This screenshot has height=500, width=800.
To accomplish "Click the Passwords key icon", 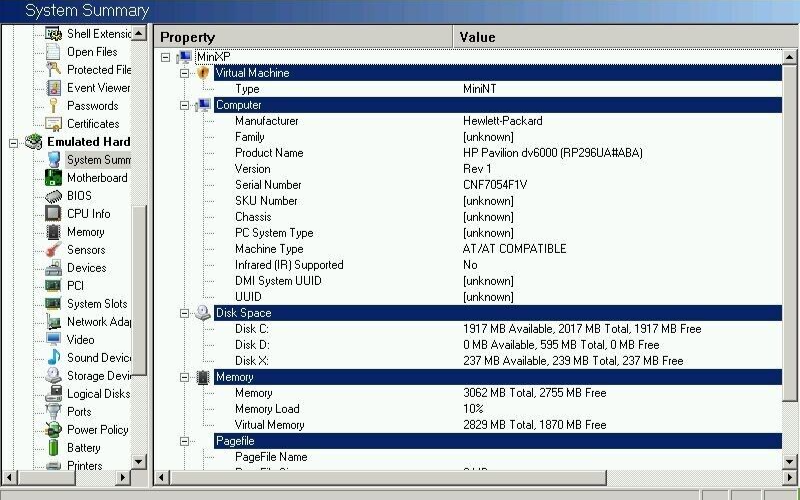I will pyautogui.click(x=53, y=106).
